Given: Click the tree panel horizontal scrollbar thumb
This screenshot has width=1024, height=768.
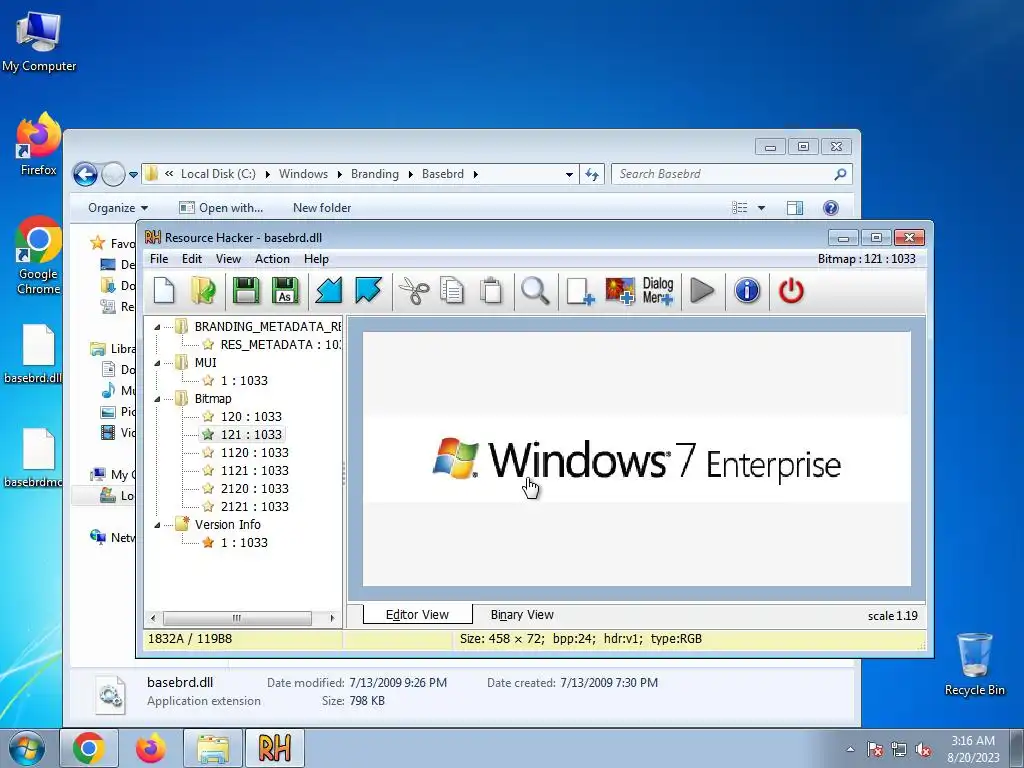Looking at the screenshot, I should click(x=237, y=618).
